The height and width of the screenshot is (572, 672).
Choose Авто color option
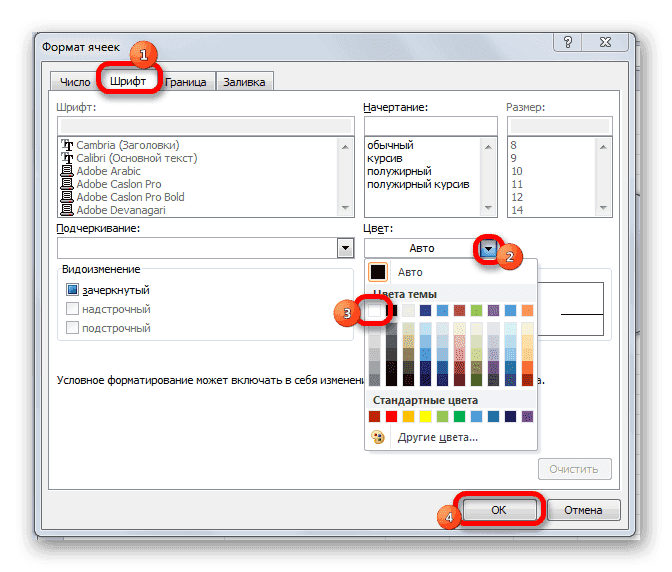451,272
